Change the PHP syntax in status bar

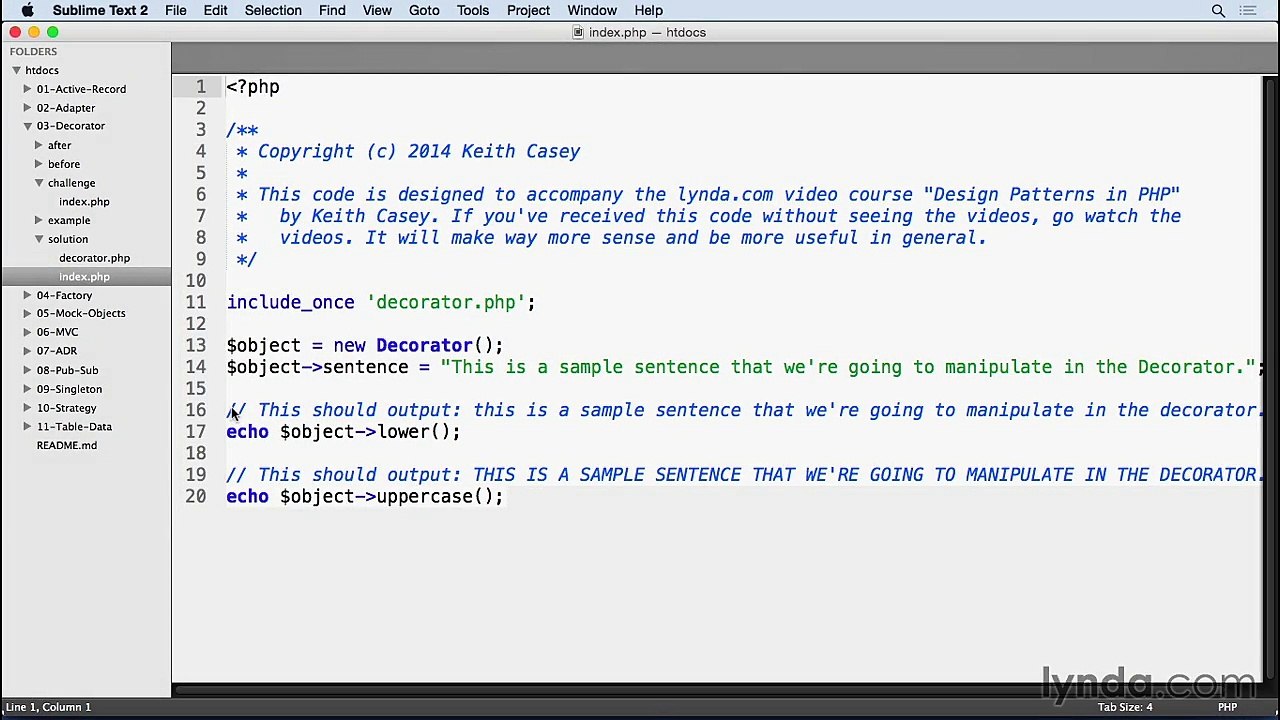coord(1227,707)
